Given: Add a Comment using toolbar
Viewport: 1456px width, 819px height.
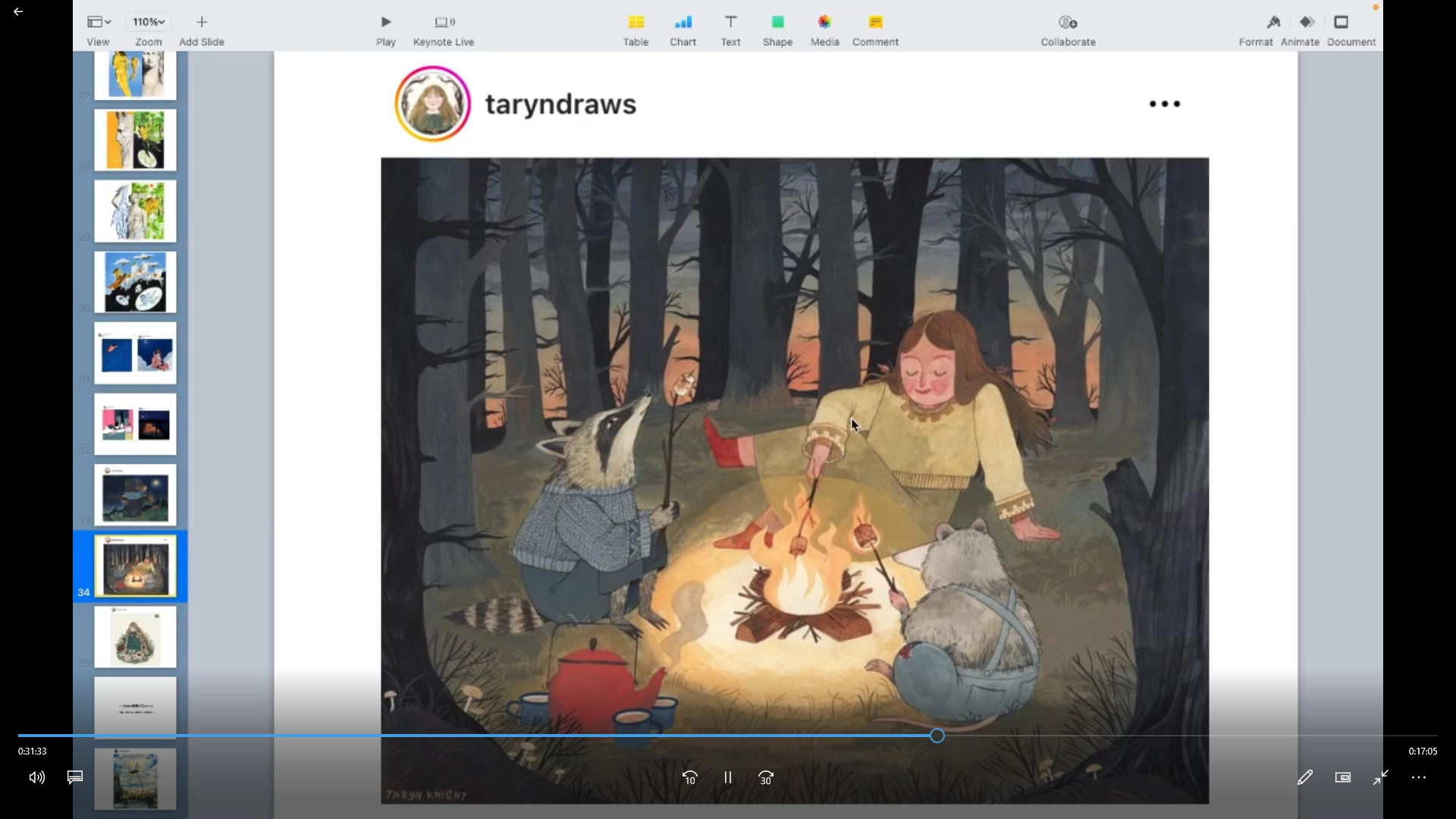Looking at the screenshot, I should click(875, 23).
